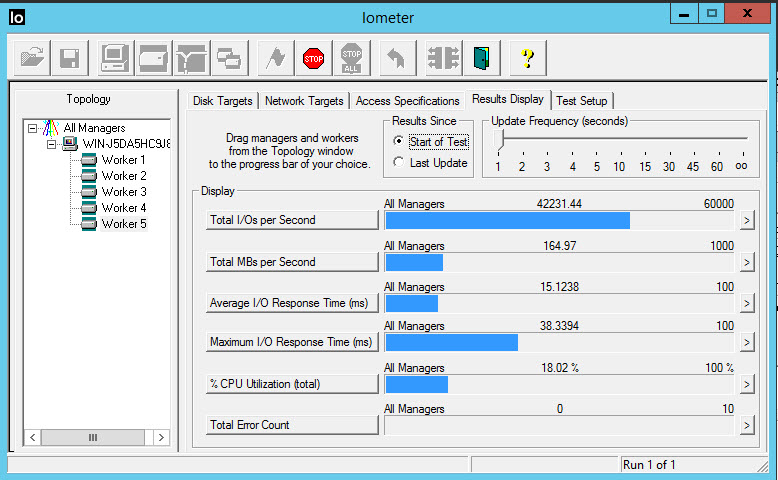Image resolution: width=778 pixels, height=480 pixels.
Task: Click the Update Frequency slider thumb
Action: click(x=499, y=139)
